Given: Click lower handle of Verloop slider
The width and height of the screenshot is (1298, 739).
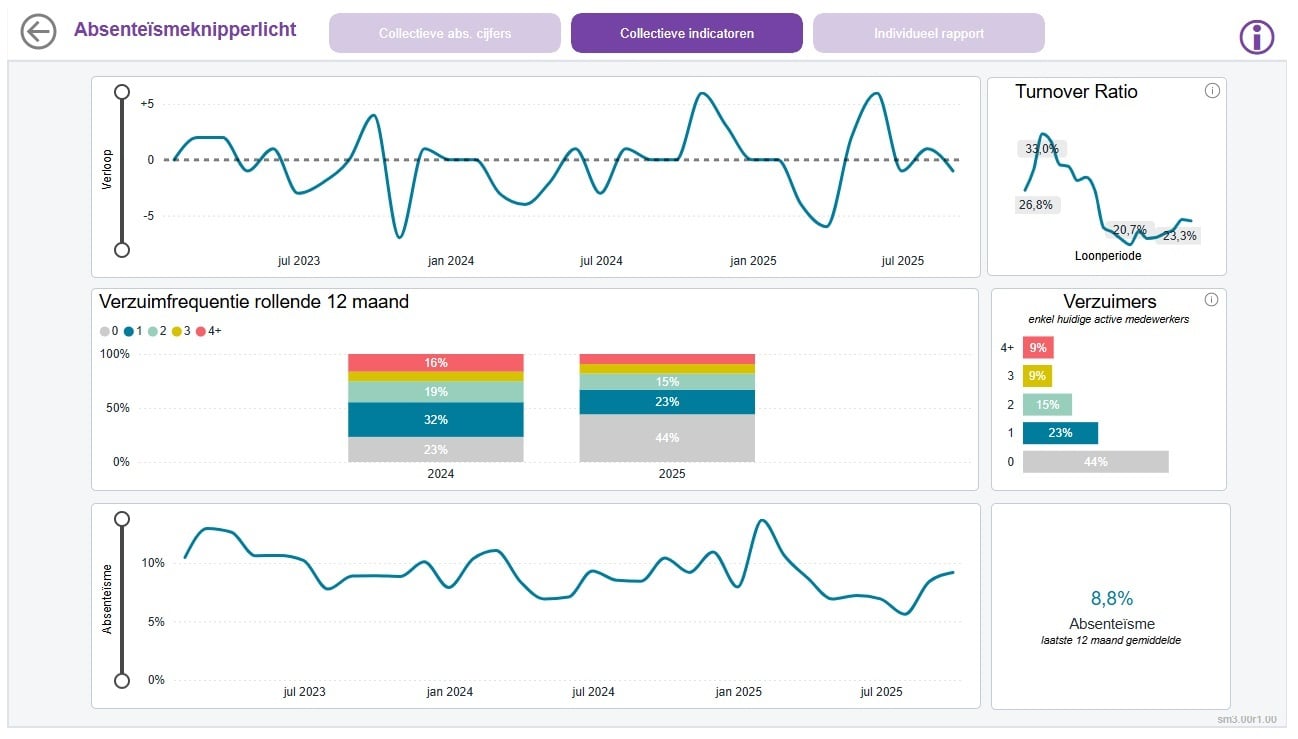Looking at the screenshot, I should 122,250.
